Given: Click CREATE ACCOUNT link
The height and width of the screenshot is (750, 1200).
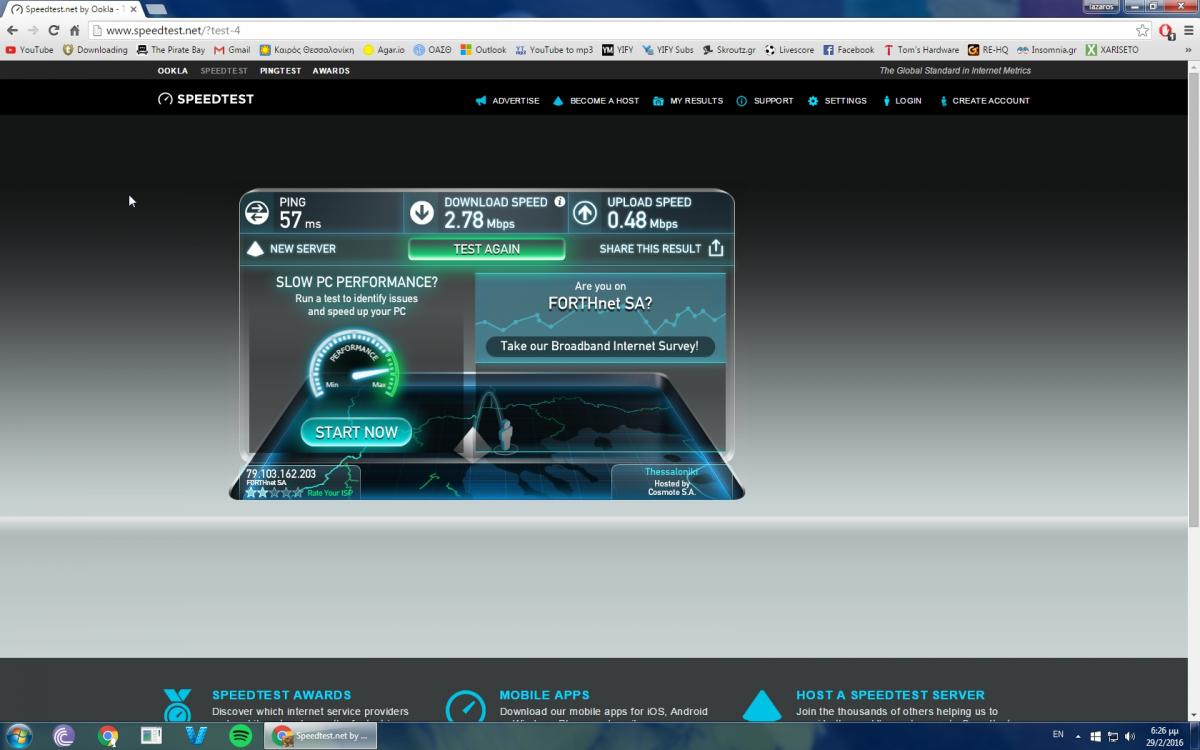Looking at the screenshot, I should [x=983, y=101].
